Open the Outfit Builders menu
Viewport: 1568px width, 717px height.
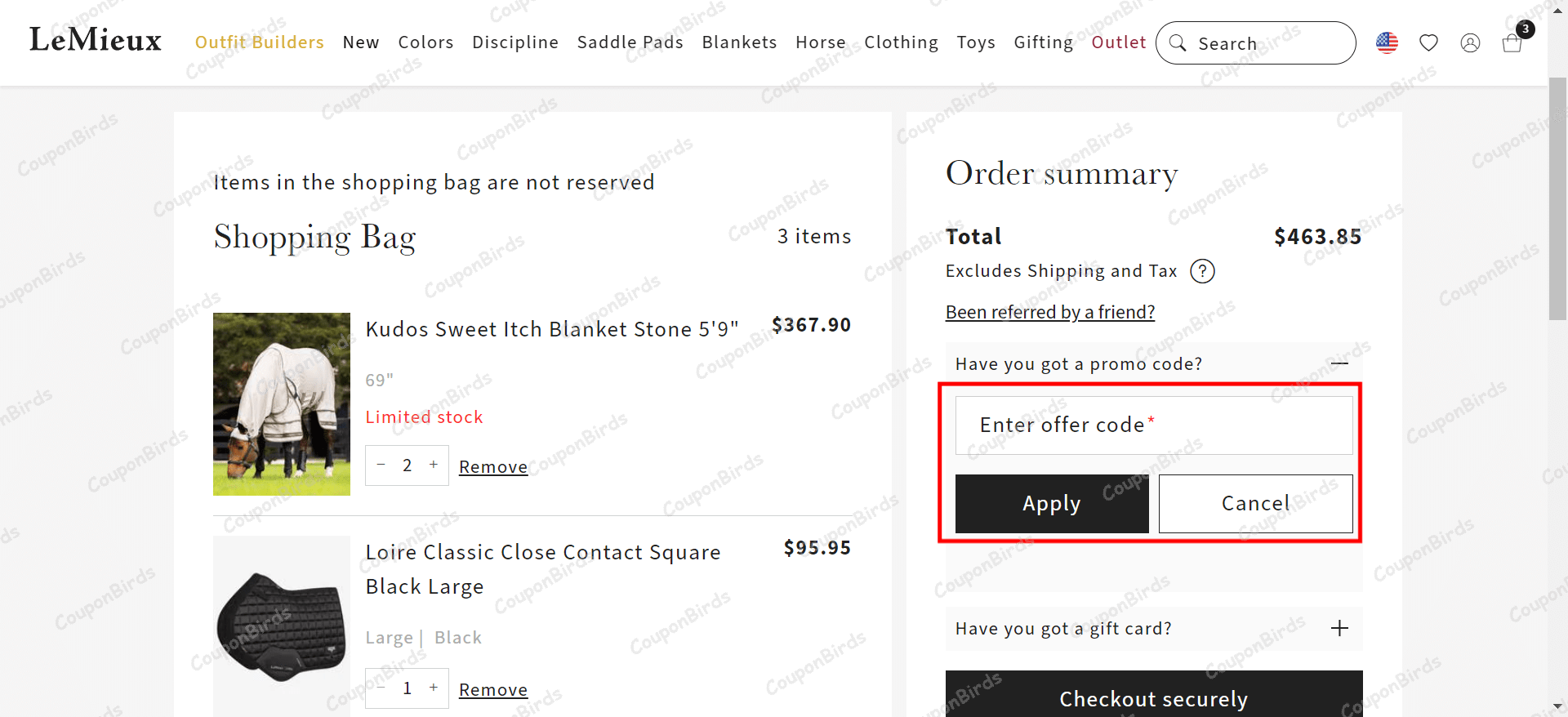259,42
